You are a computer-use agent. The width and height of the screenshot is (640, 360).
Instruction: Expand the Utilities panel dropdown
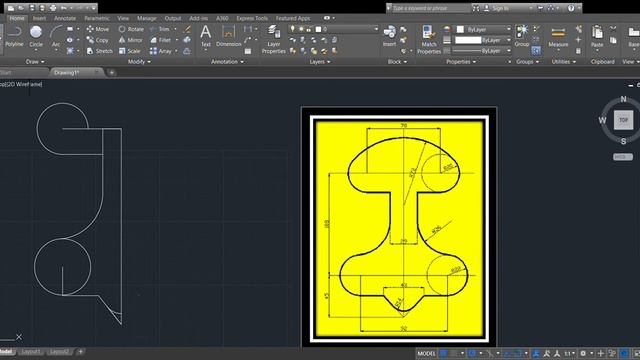[564, 62]
